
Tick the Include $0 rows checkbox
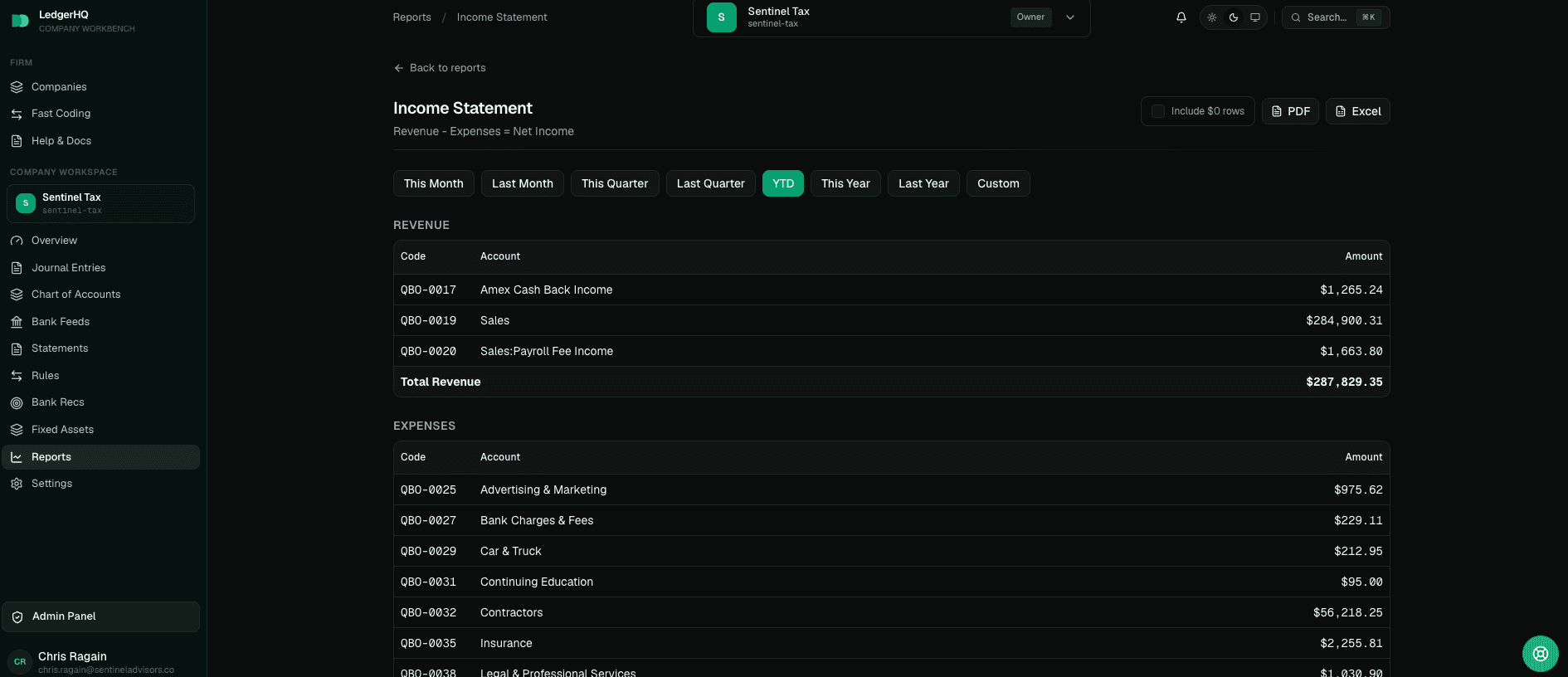click(x=1158, y=111)
